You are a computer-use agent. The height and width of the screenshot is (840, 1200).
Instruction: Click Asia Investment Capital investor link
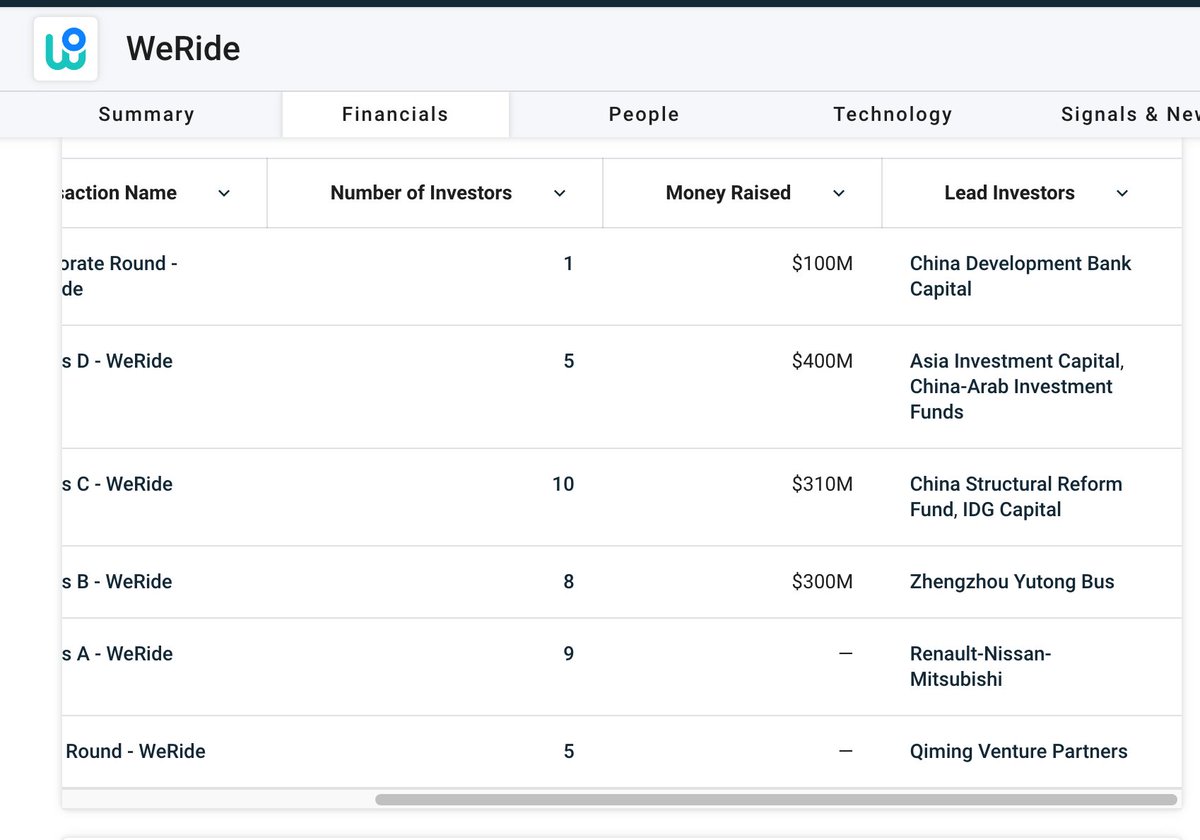pos(1016,361)
